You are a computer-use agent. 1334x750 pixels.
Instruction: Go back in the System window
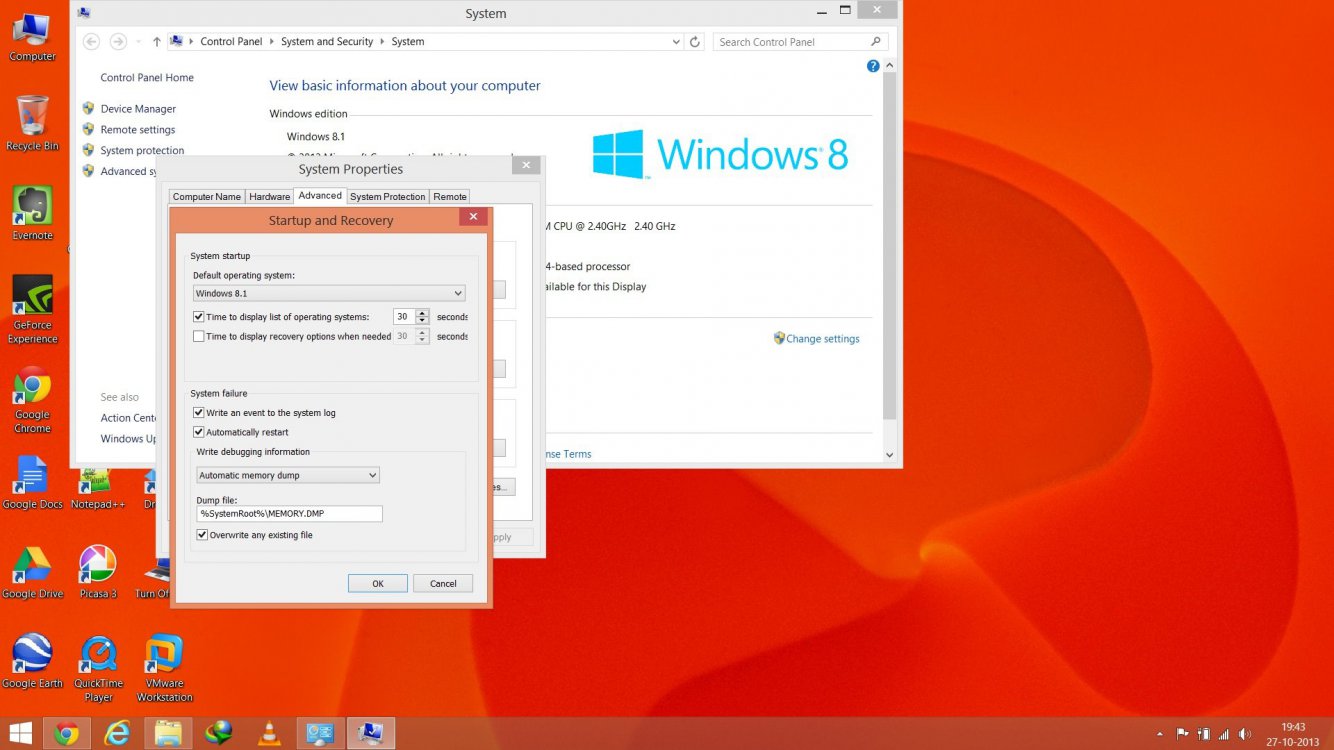(x=91, y=42)
